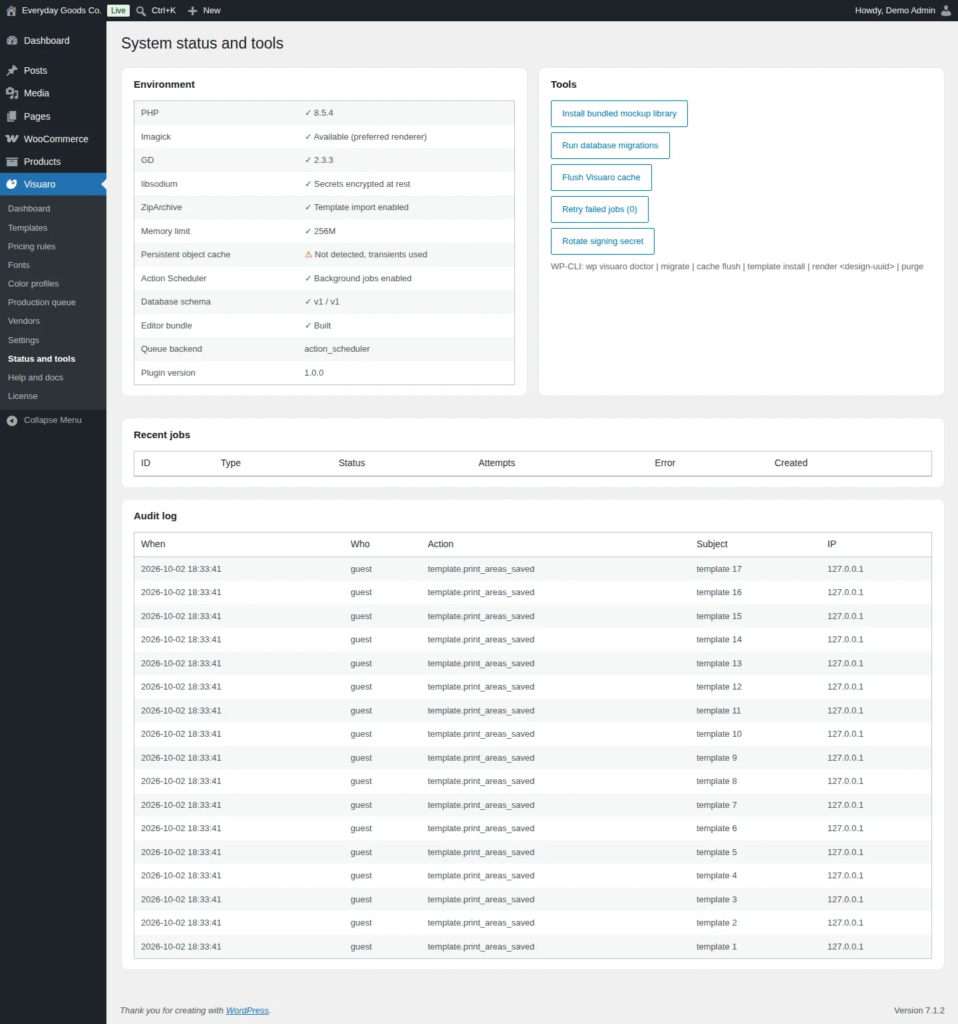Click the WP-CLI command hint text

(737, 266)
